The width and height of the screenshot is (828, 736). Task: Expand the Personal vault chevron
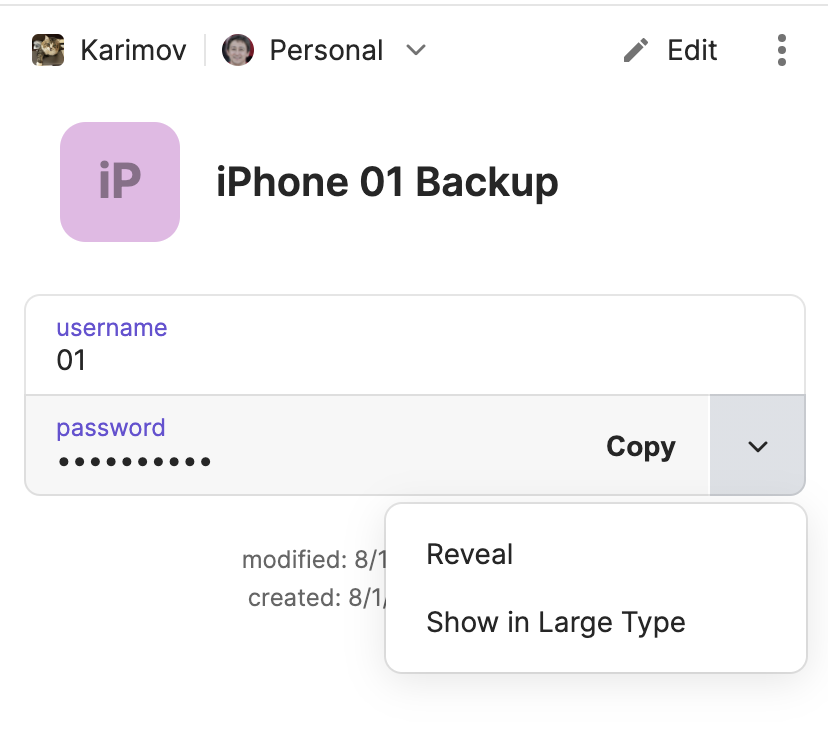pyautogui.click(x=417, y=50)
